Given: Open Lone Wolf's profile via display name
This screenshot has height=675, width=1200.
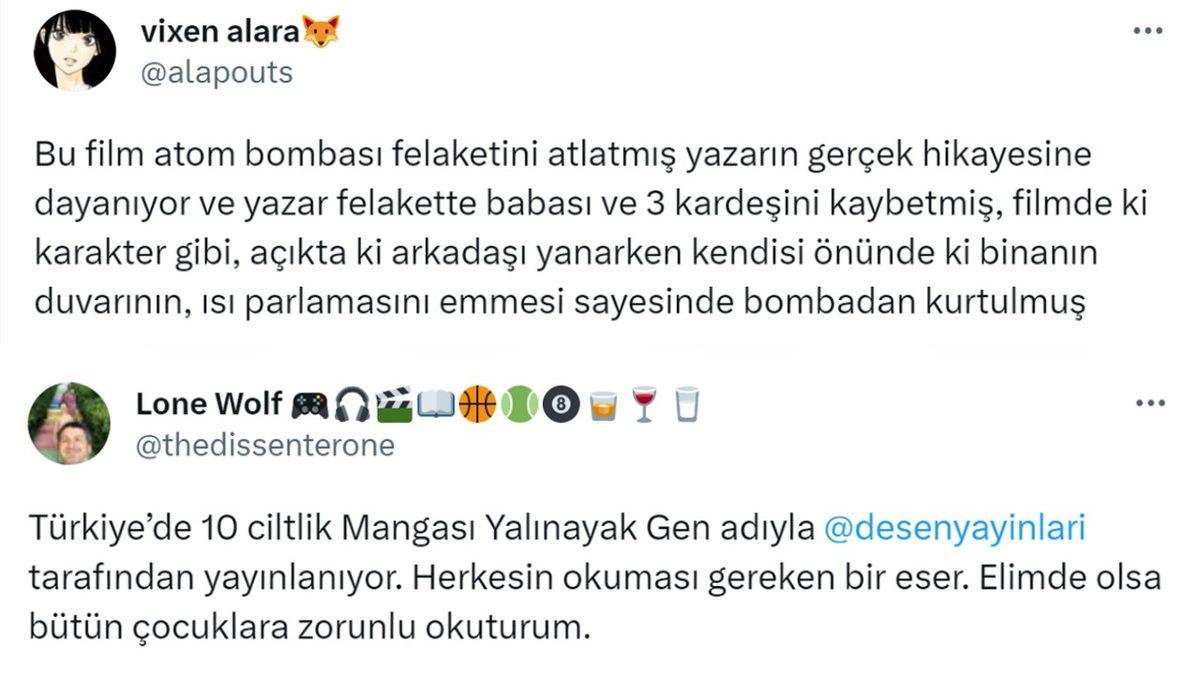Looking at the screenshot, I should [210, 403].
